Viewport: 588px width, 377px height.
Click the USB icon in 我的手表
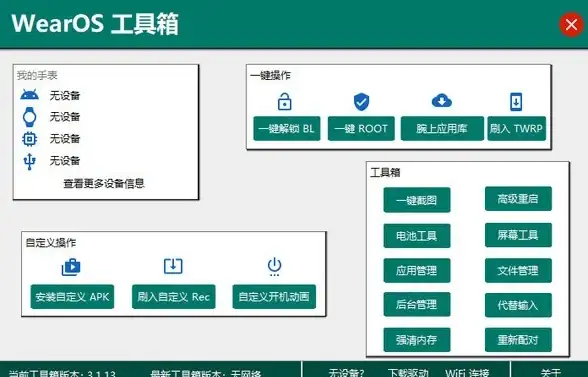(x=29, y=161)
